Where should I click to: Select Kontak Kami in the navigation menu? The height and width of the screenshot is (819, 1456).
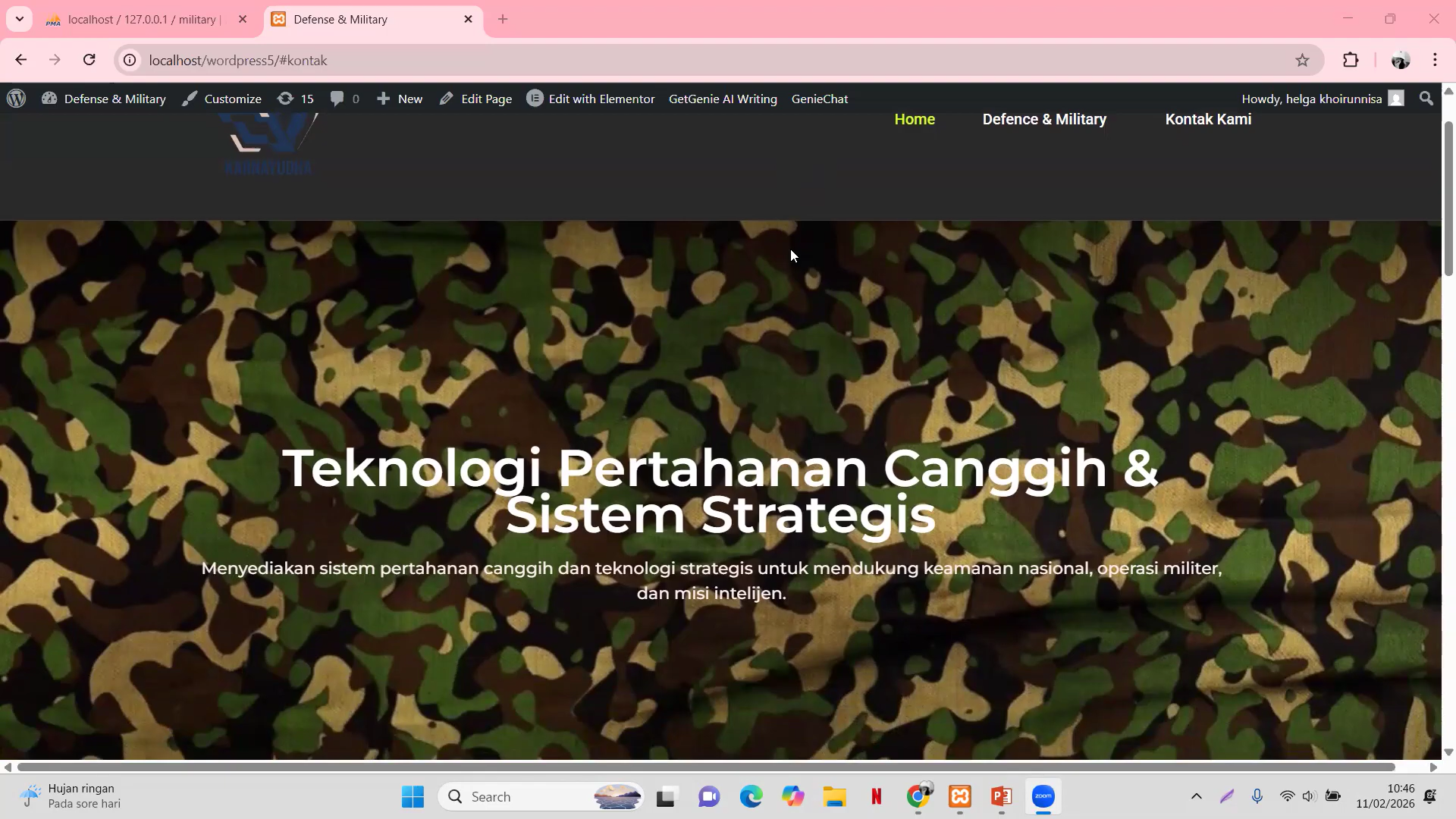(x=1208, y=119)
